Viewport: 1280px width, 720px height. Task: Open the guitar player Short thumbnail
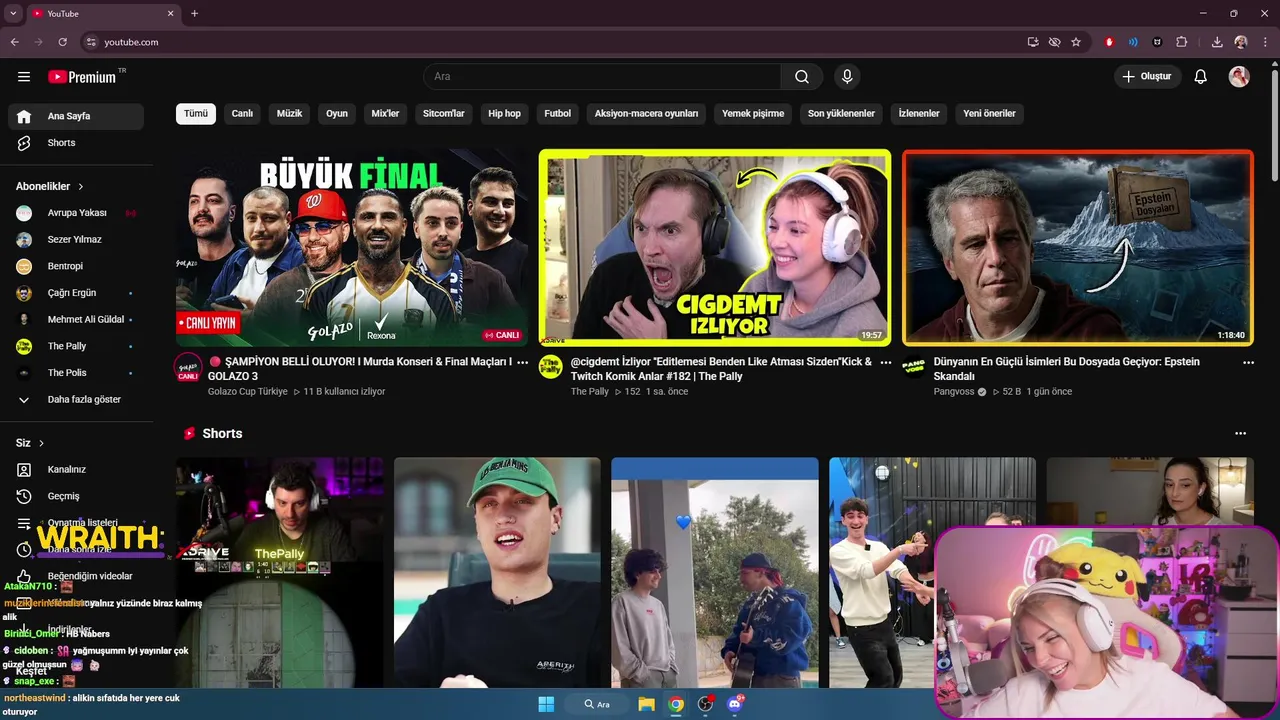click(x=715, y=573)
